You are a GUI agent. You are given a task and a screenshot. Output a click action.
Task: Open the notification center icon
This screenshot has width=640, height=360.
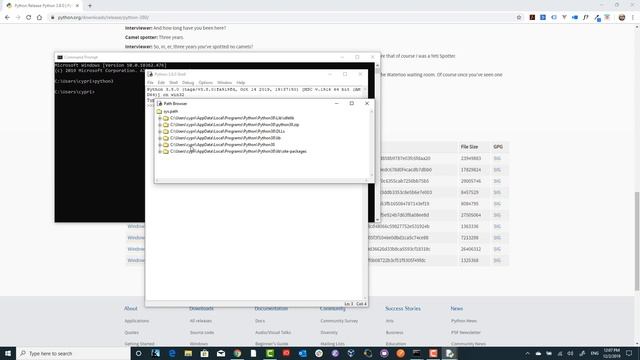pos(629,353)
